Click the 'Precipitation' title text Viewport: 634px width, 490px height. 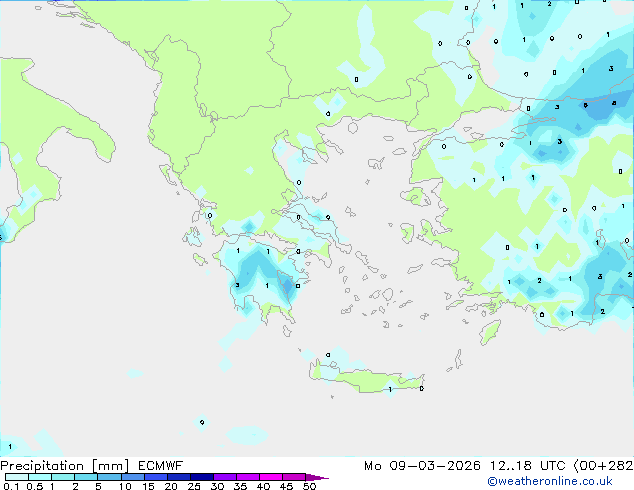[42, 466]
